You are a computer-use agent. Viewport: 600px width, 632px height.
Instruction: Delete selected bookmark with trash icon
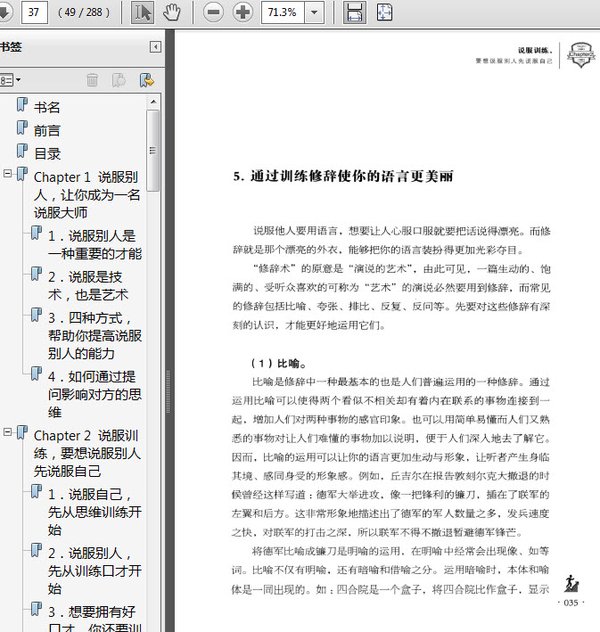(92, 80)
